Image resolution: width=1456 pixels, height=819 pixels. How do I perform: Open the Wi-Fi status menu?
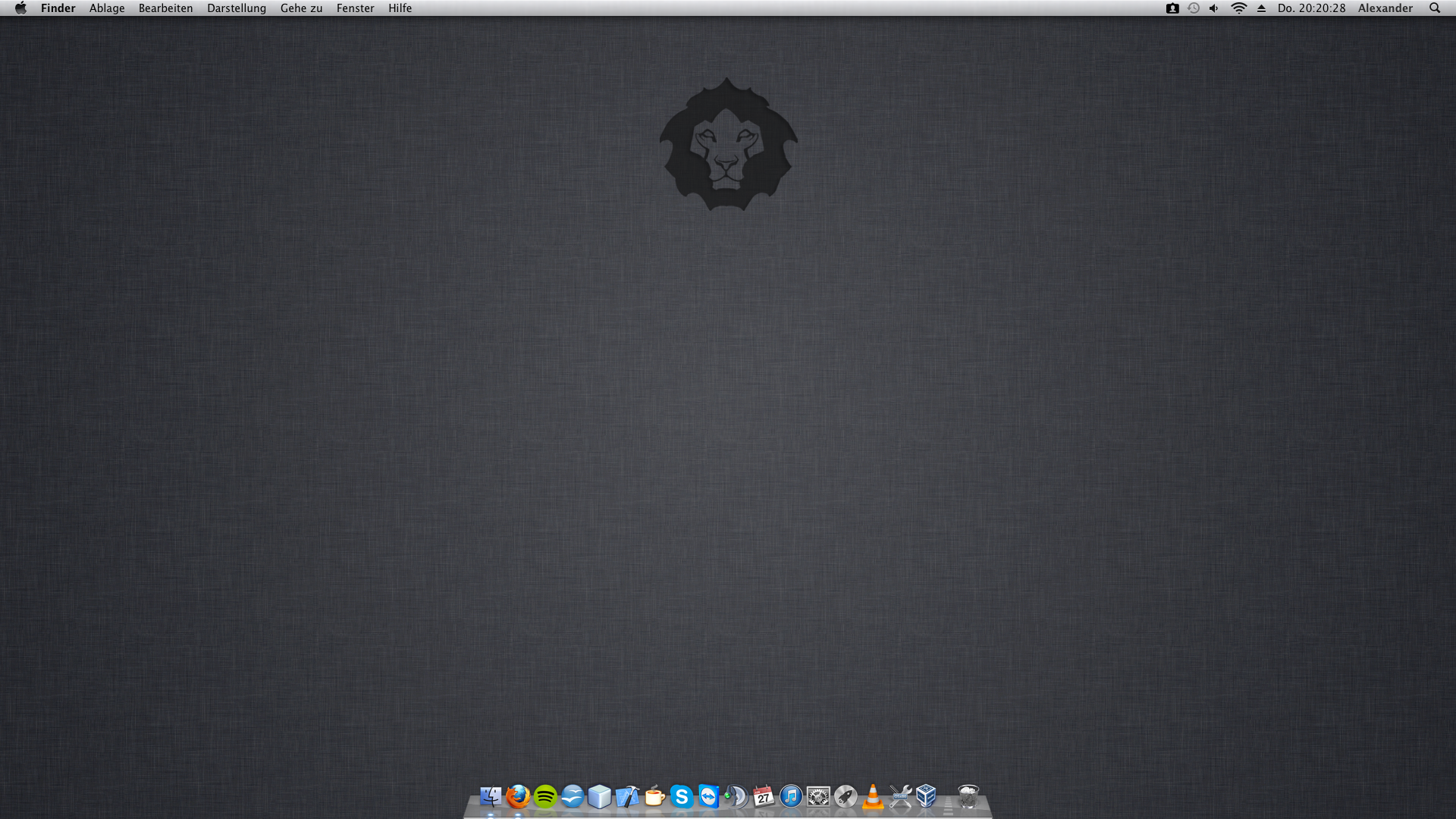tap(1238, 8)
